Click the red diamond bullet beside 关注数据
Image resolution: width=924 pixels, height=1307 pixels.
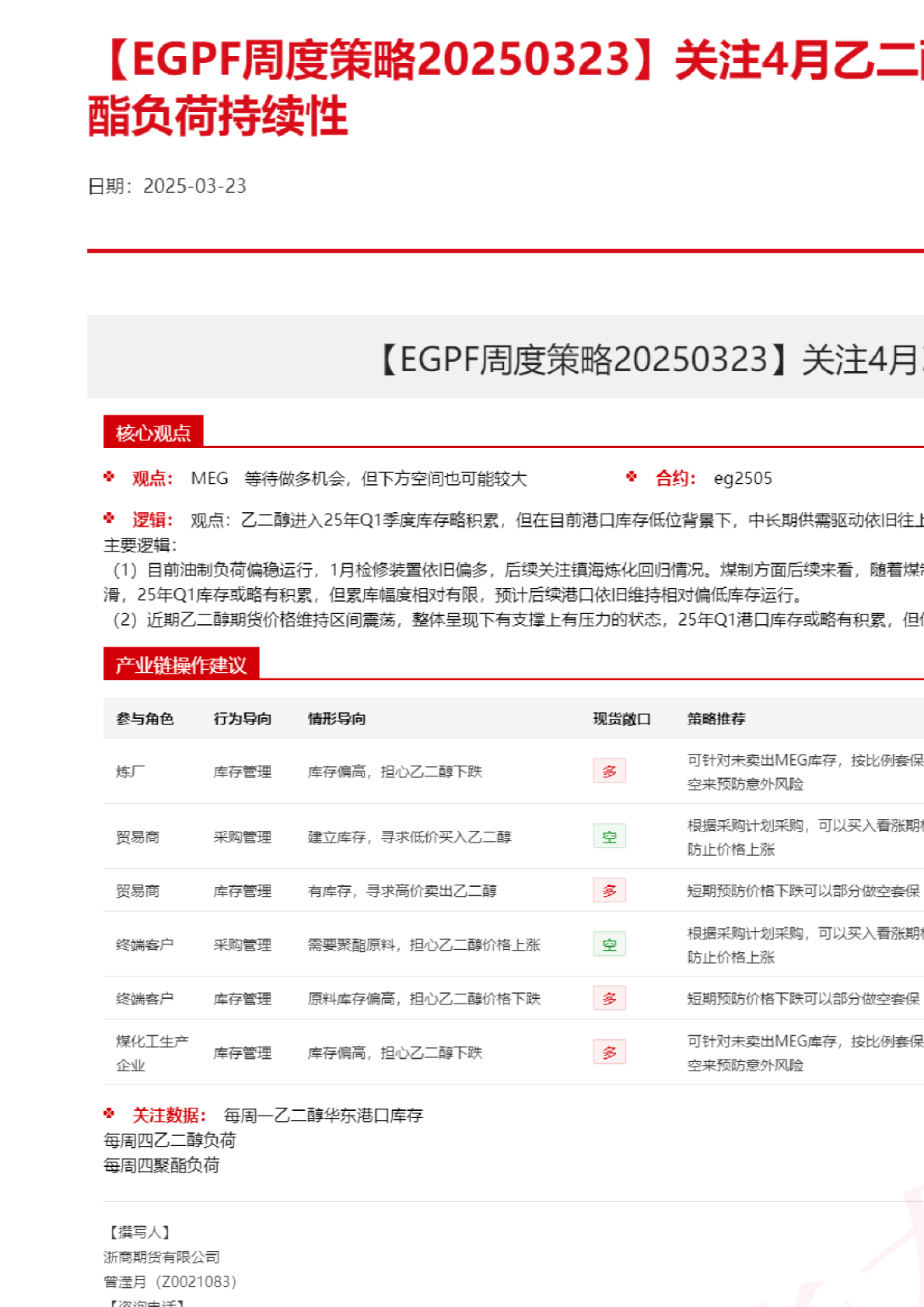109,1114
